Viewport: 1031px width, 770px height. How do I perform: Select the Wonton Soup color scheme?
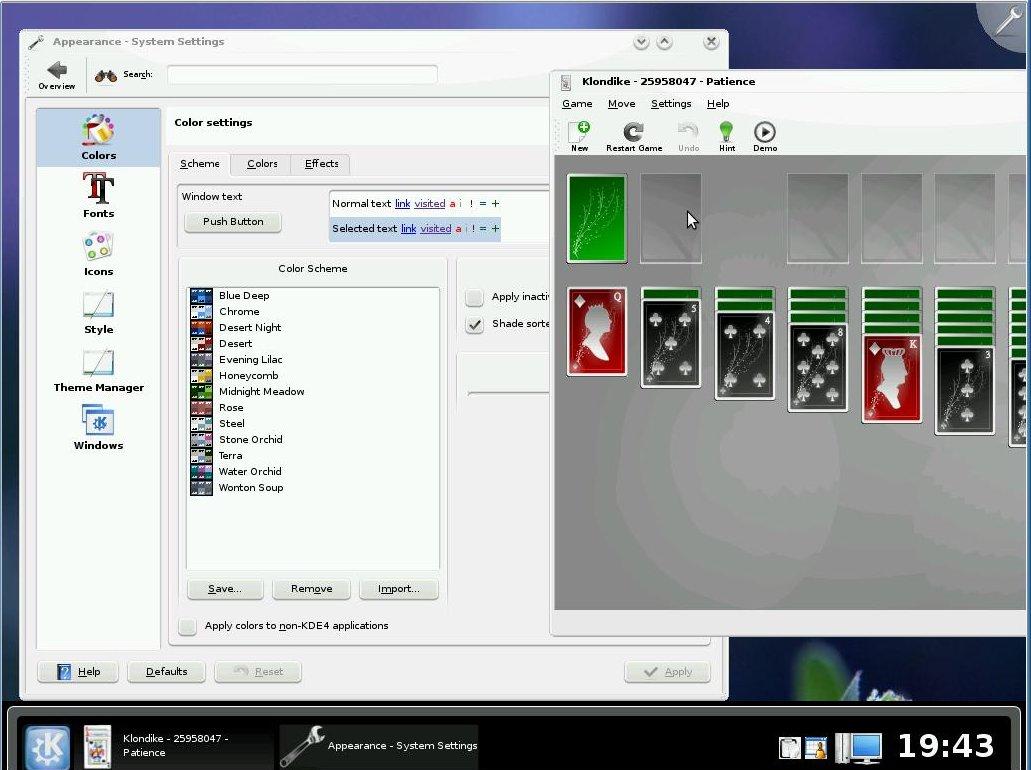tap(314, 488)
